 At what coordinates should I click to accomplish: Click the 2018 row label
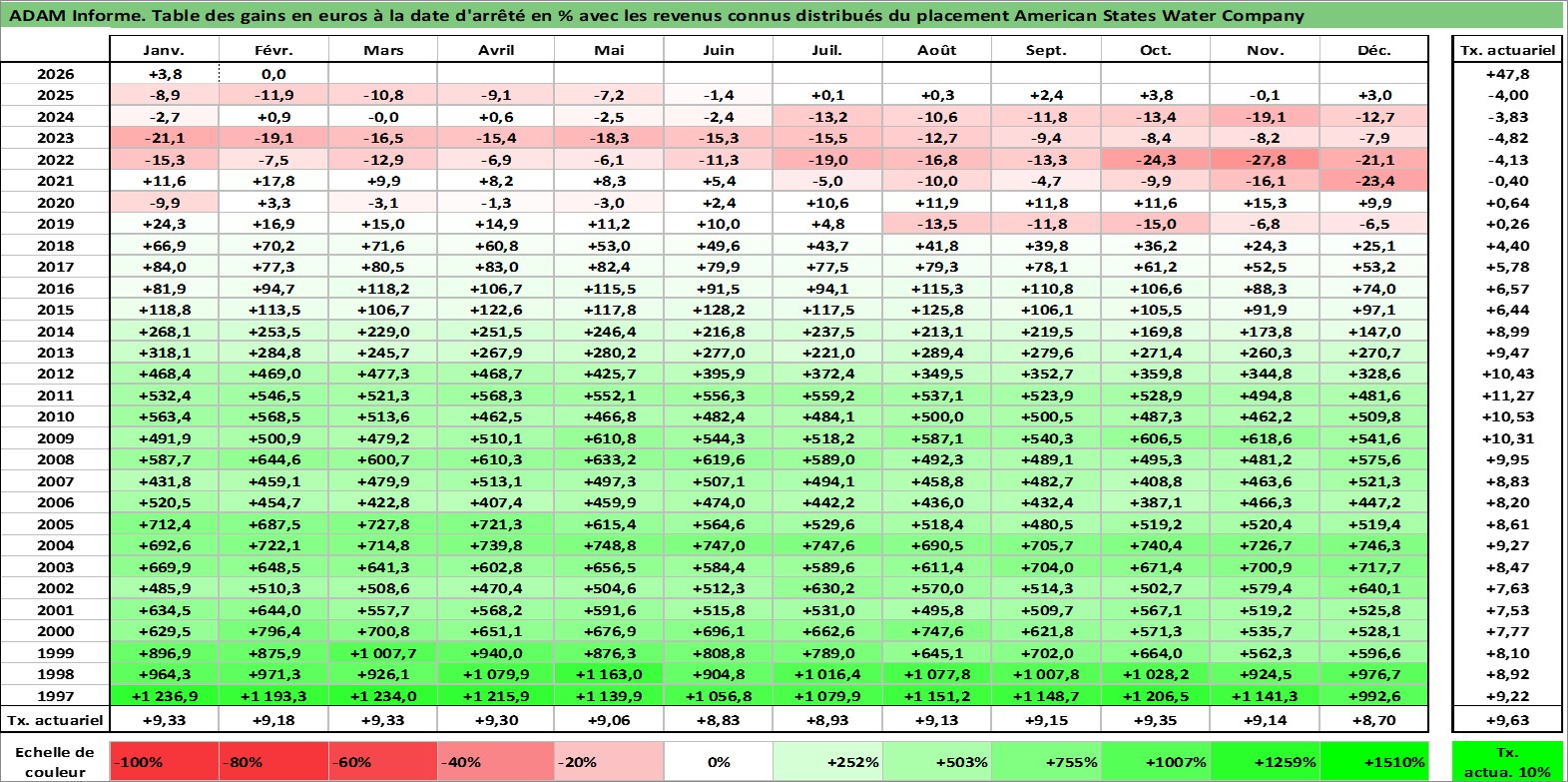[55, 246]
